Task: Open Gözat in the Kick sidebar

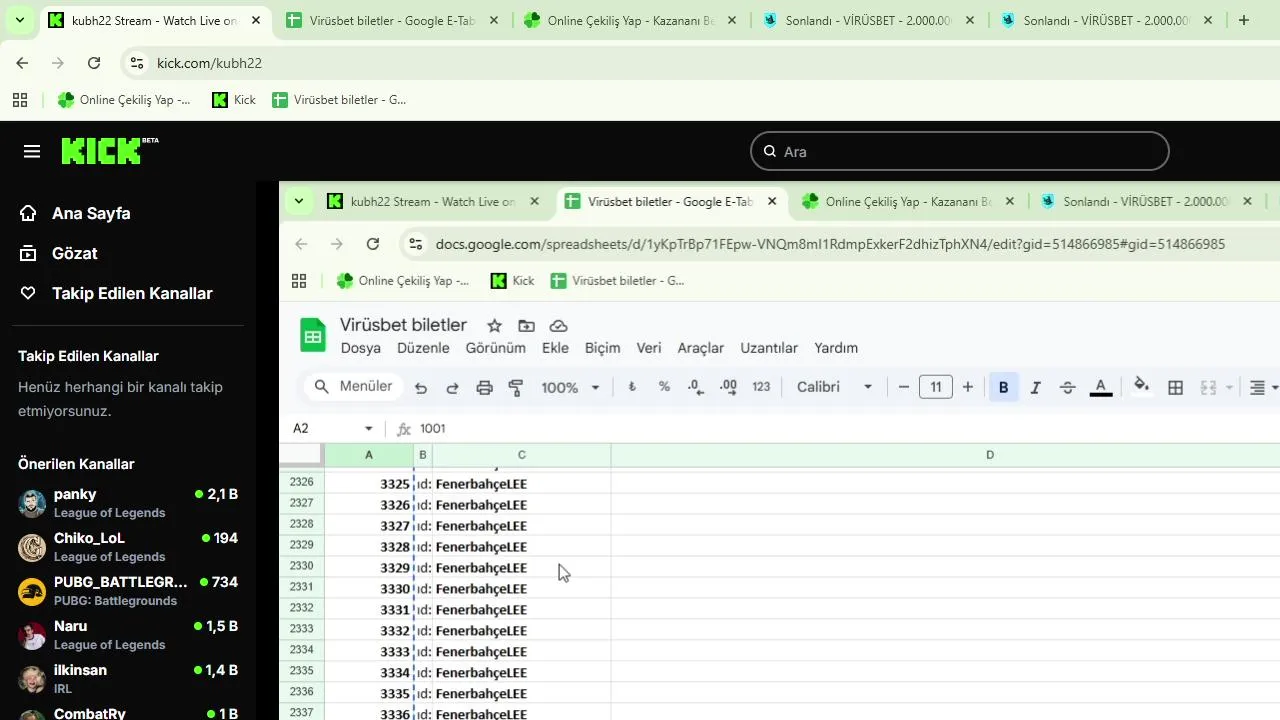Action: pos(75,253)
